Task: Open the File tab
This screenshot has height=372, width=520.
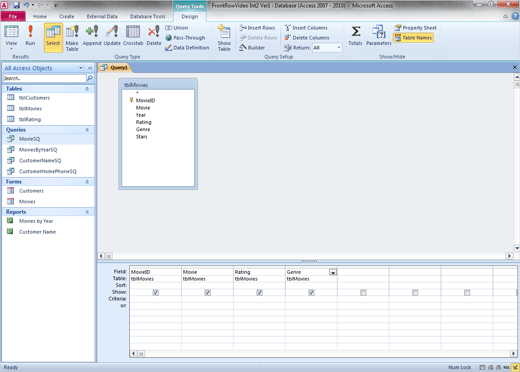Action: pyautogui.click(x=13, y=16)
